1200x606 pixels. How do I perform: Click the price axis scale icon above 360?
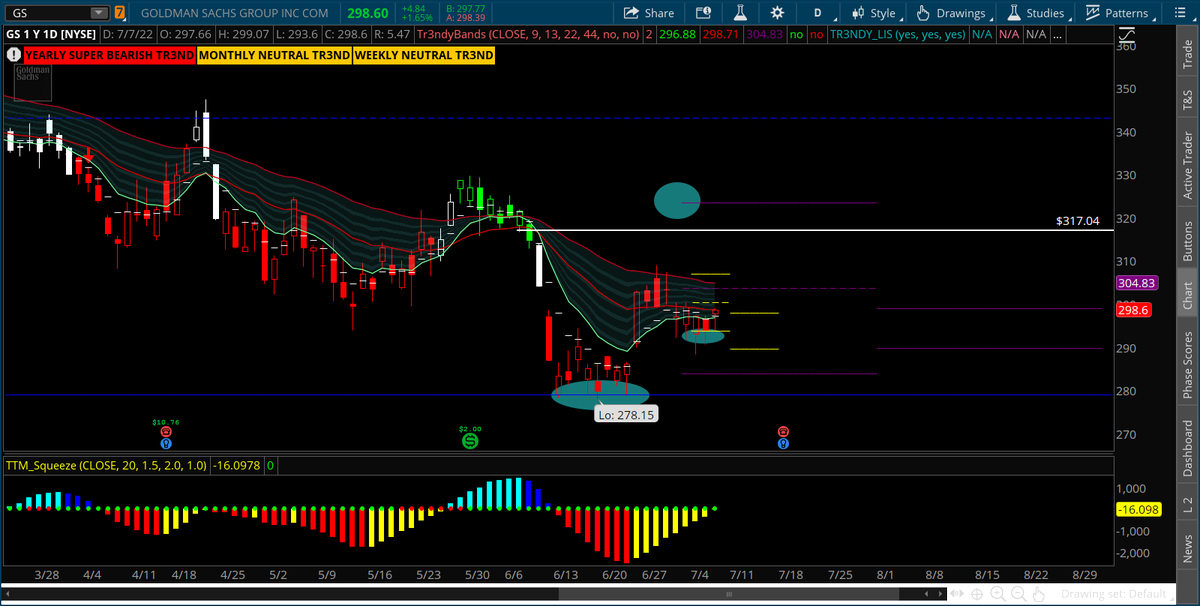(1129, 33)
